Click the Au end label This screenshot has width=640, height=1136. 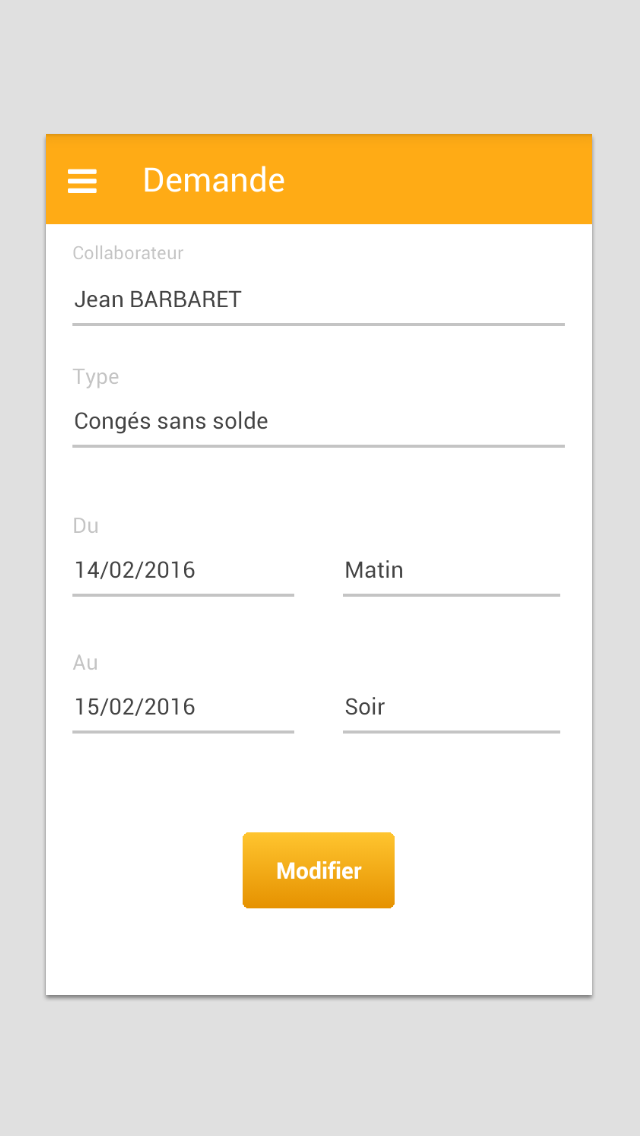[85, 662]
